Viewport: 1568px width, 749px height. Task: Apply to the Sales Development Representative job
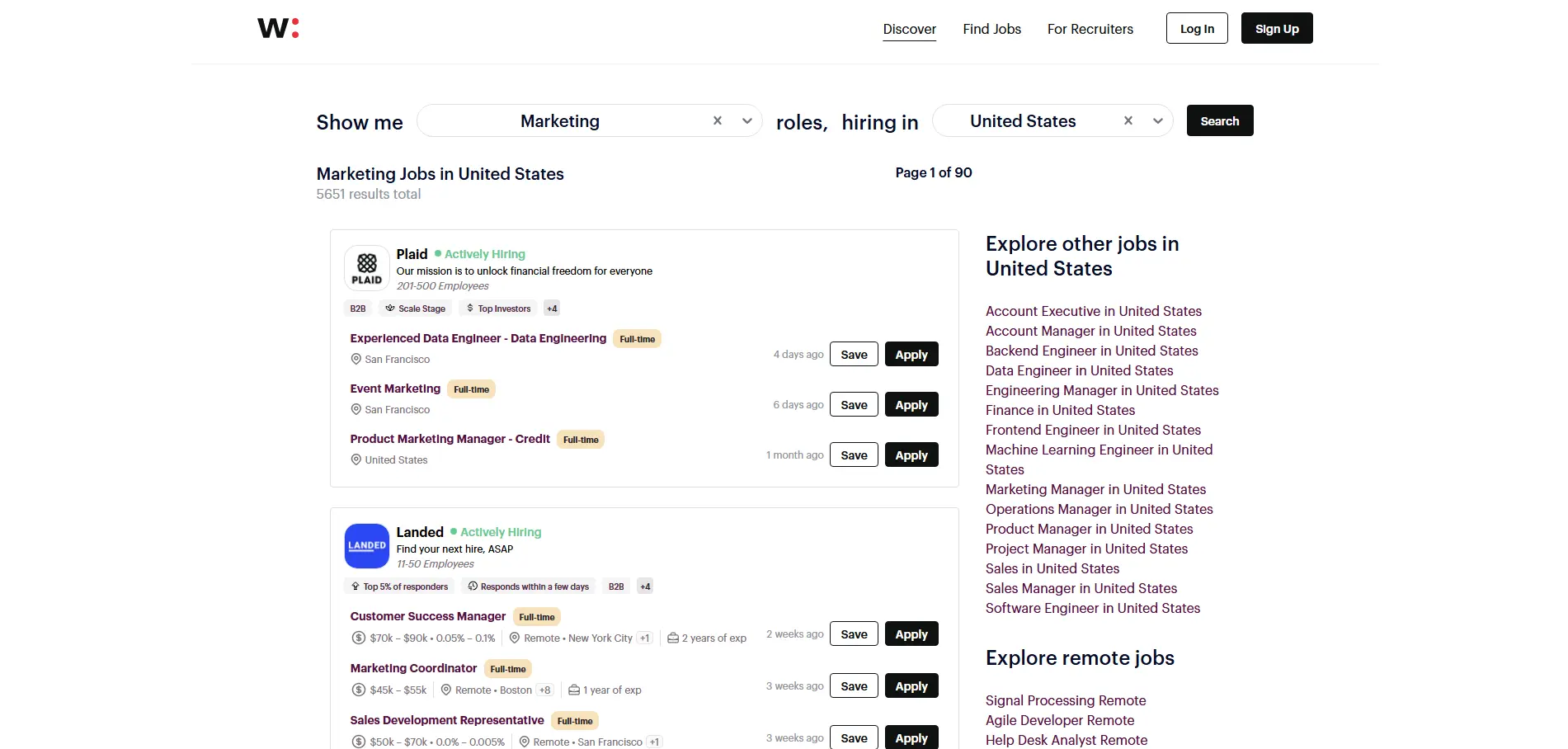(x=911, y=737)
